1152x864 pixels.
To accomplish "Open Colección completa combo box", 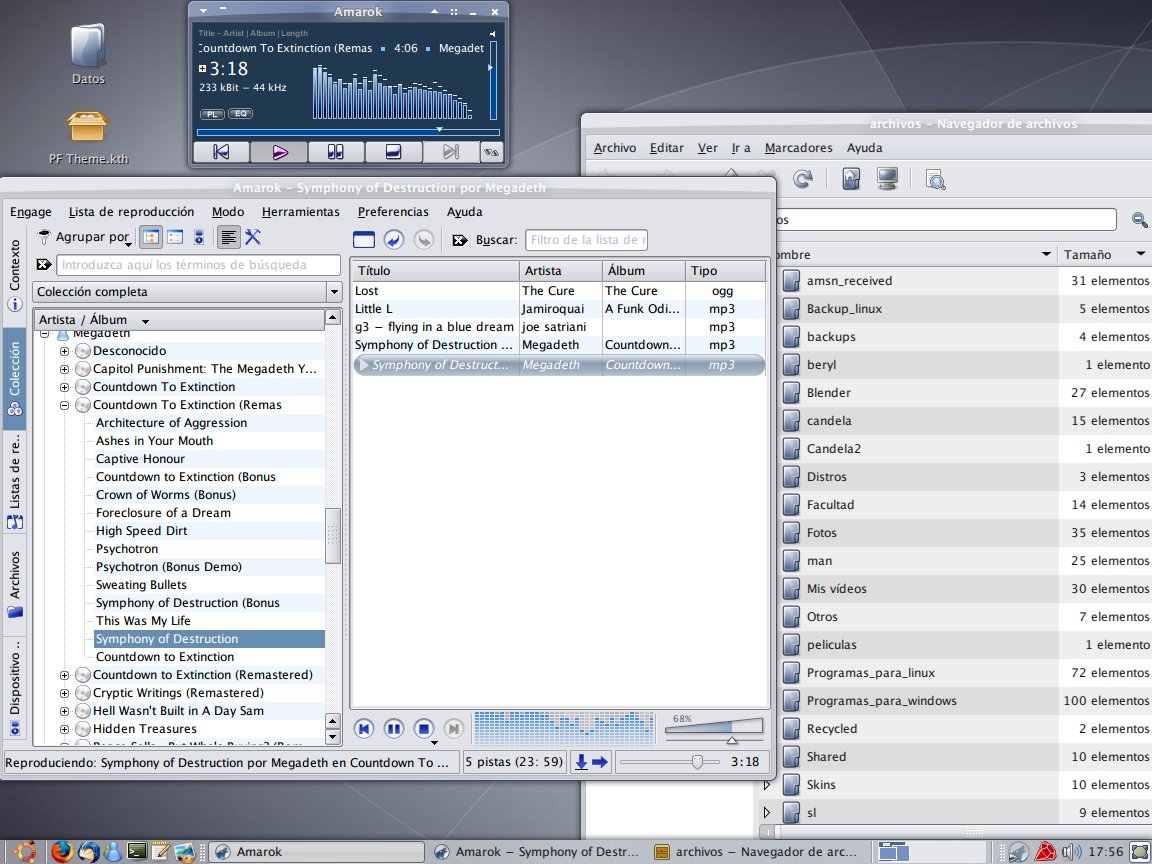I will [x=187, y=292].
